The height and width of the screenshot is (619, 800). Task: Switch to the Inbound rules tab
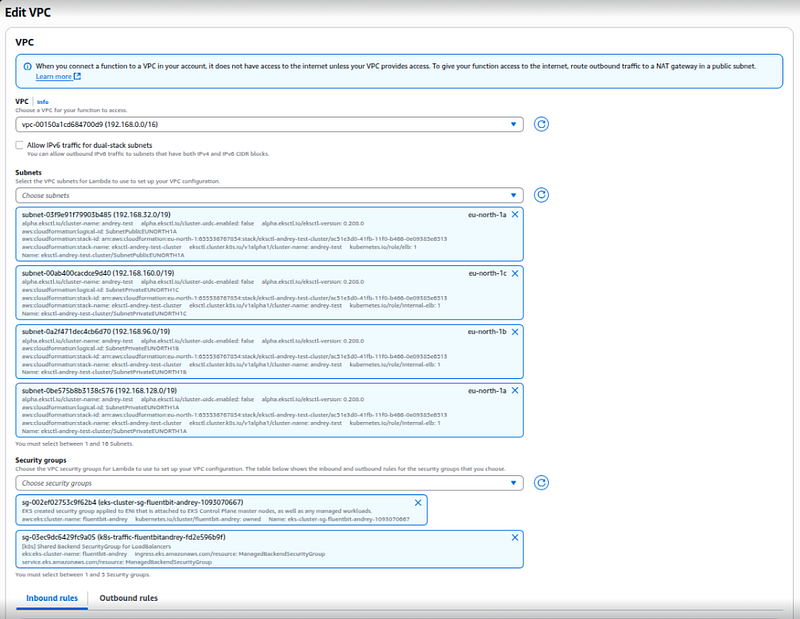coord(52,598)
